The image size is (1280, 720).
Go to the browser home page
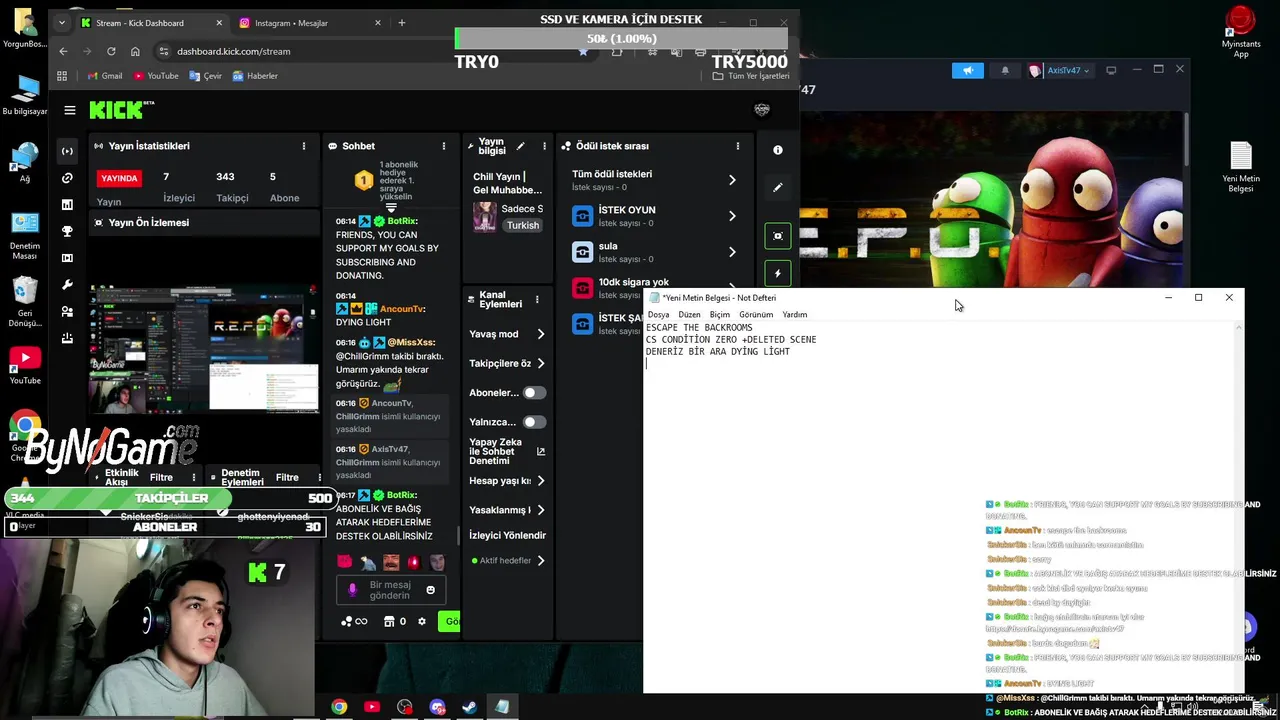(135, 51)
